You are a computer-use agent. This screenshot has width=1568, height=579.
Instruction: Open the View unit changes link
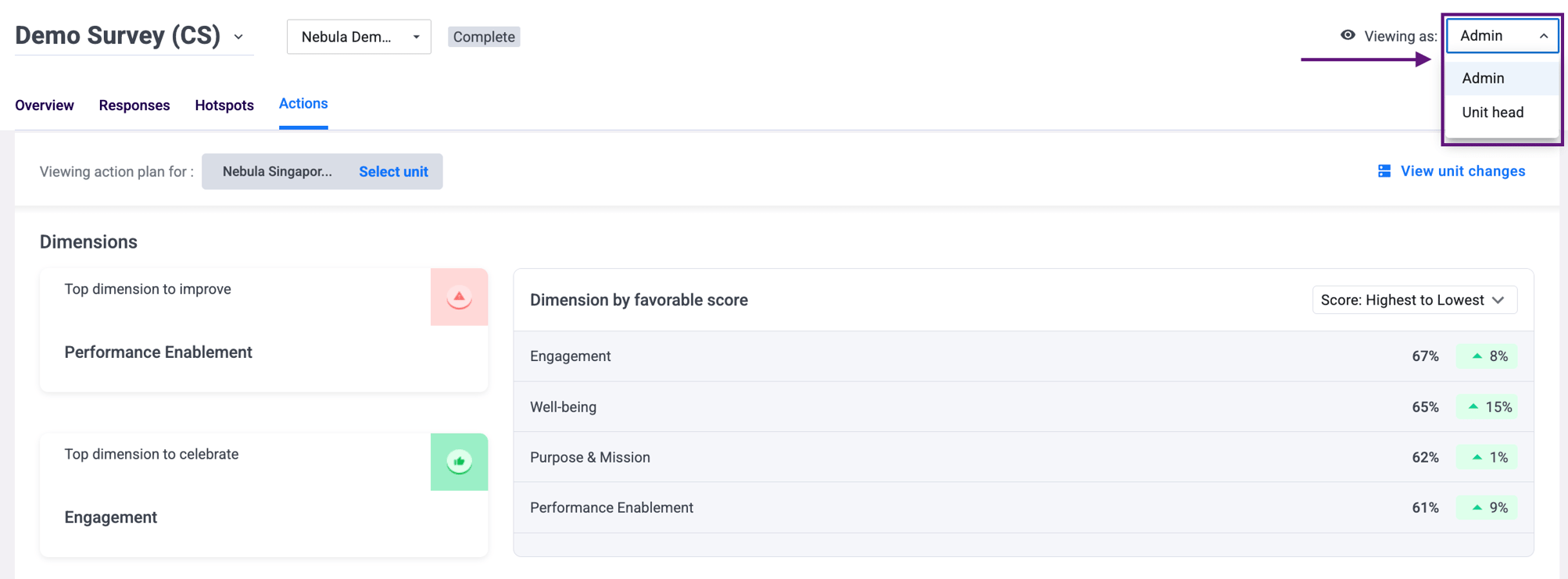click(x=1462, y=171)
